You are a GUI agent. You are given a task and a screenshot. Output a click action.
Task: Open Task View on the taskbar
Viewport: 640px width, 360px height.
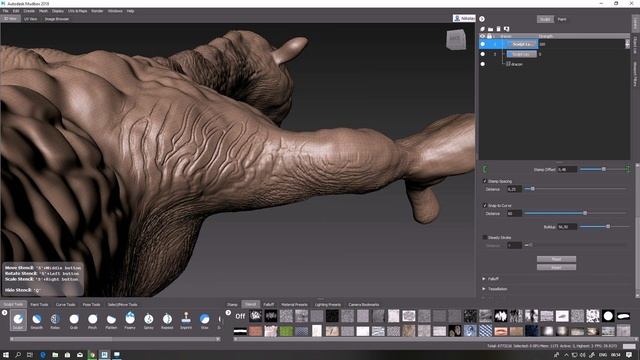[x=30, y=355]
